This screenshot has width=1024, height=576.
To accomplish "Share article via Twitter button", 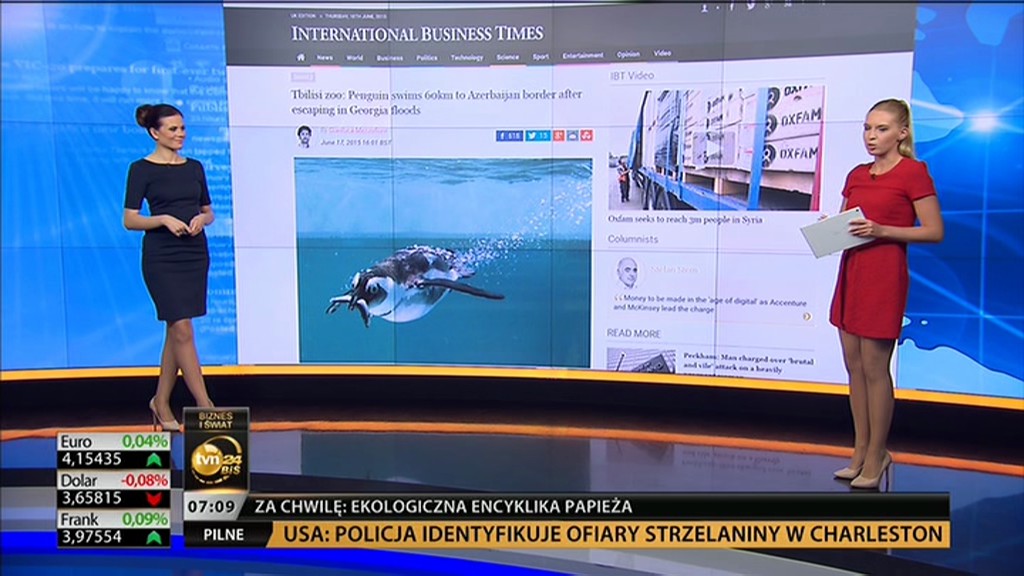I will (537, 136).
